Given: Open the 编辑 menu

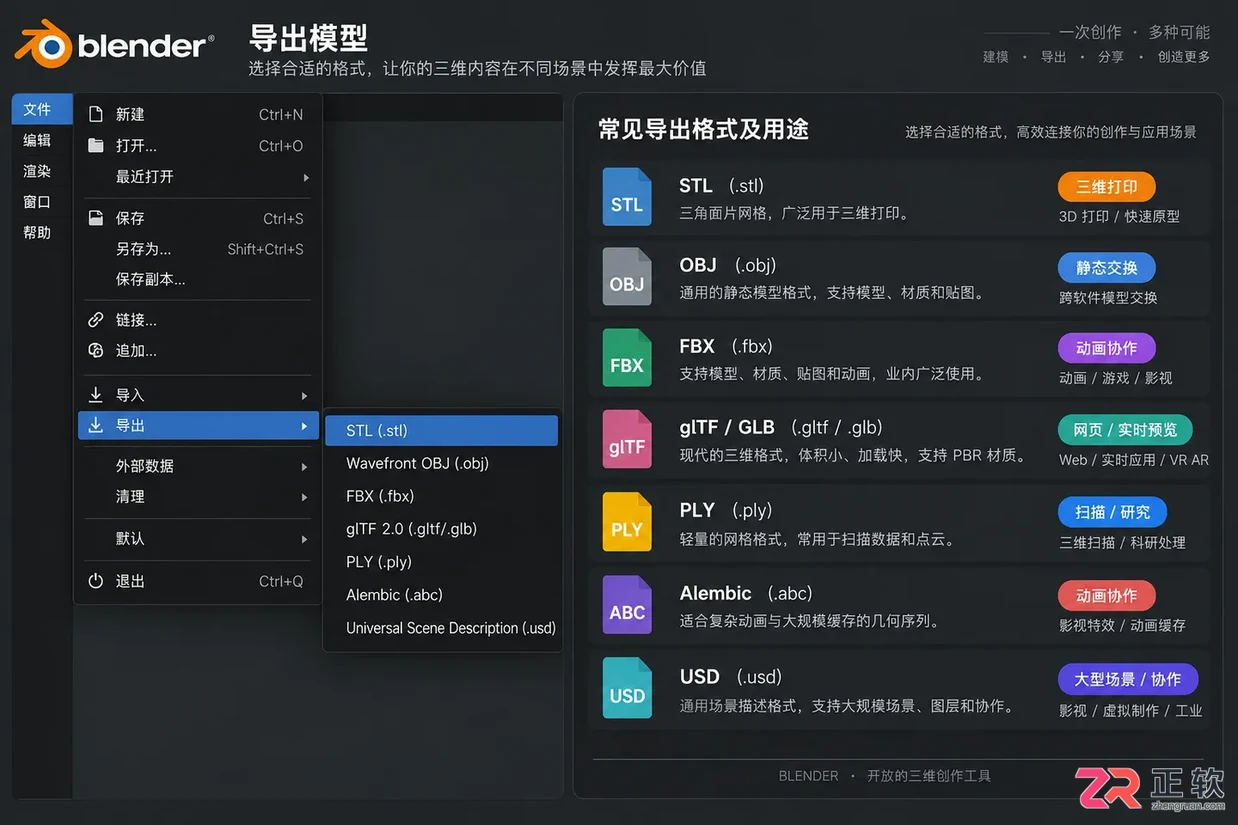Looking at the screenshot, I should (x=37, y=140).
